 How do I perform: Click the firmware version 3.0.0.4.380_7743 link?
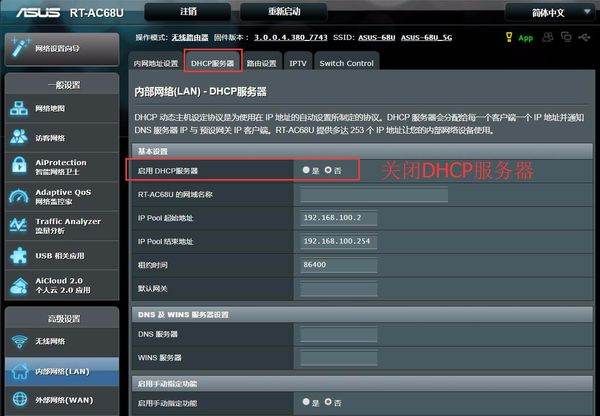(x=292, y=37)
